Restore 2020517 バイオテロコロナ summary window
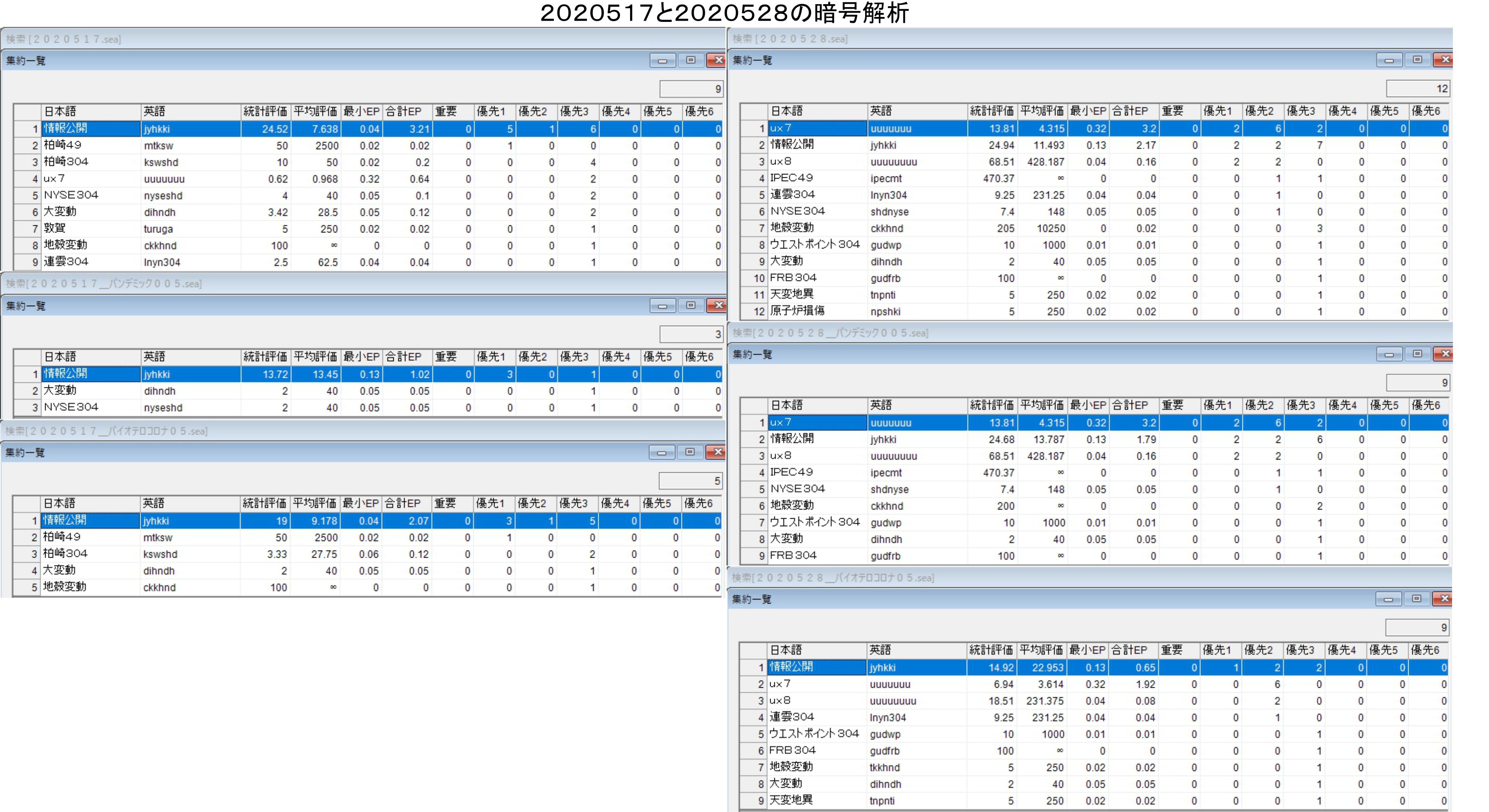This screenshot has width=1489, height=812. pos(690,452)
